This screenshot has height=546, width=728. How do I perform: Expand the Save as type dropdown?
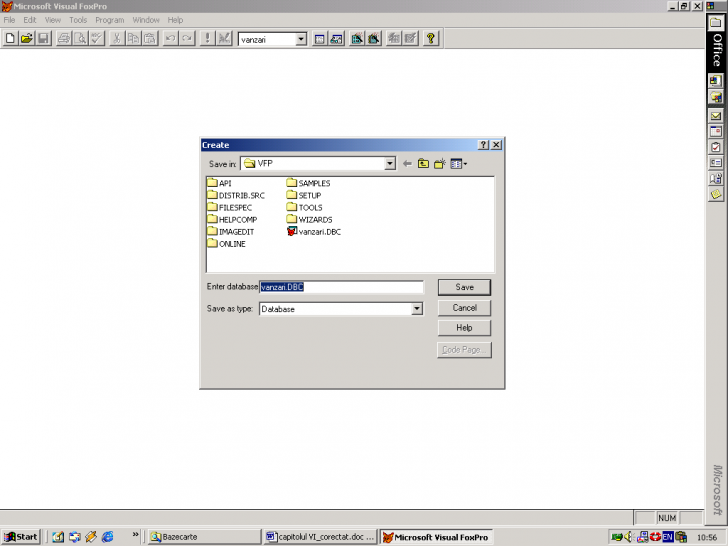click(x=417, y=309)
